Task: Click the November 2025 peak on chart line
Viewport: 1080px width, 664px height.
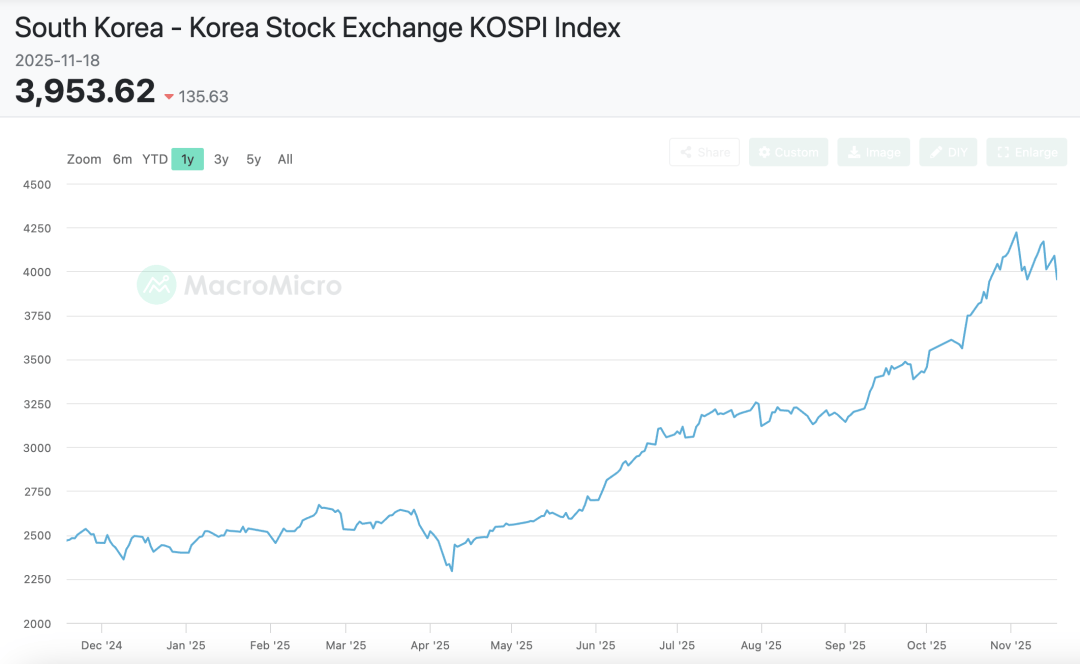Action: pyautogui.click(x=1016, y=233)
